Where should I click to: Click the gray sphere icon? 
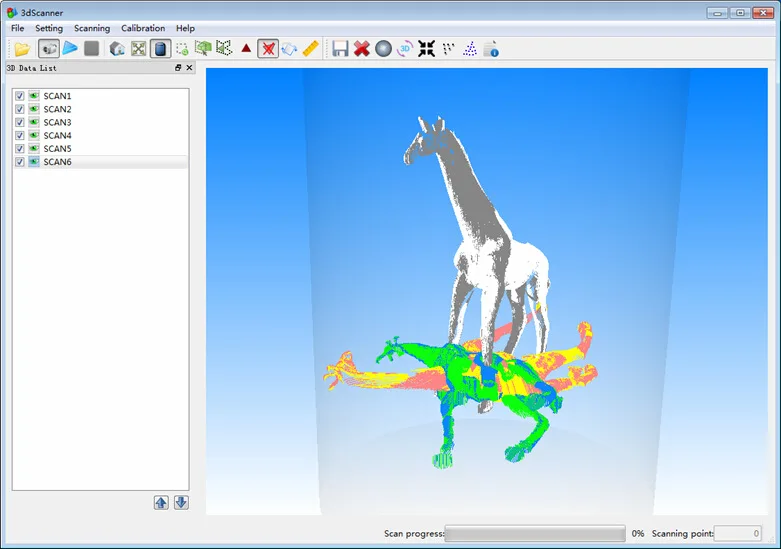click(384, 49)
